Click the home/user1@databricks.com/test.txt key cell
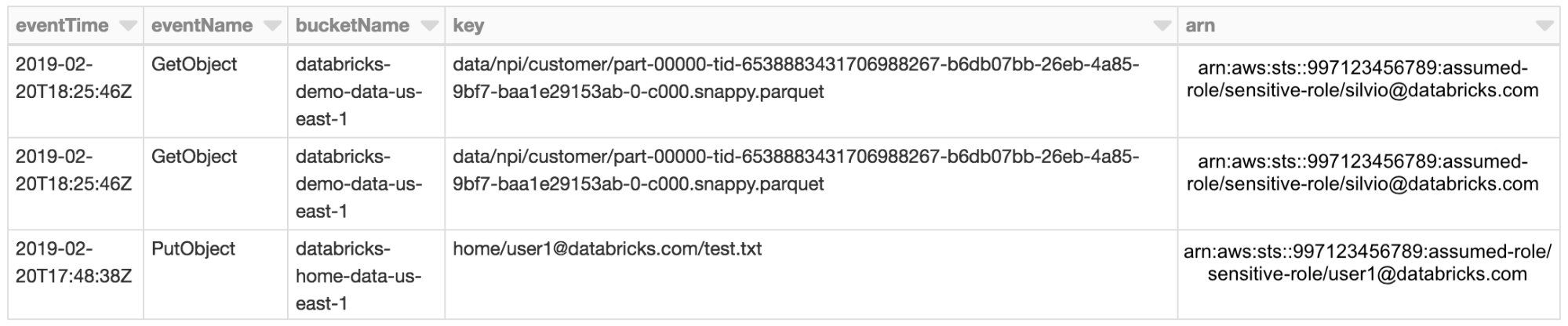The height and width of the screenshot is (326, 1568). (x=607, y=249)
